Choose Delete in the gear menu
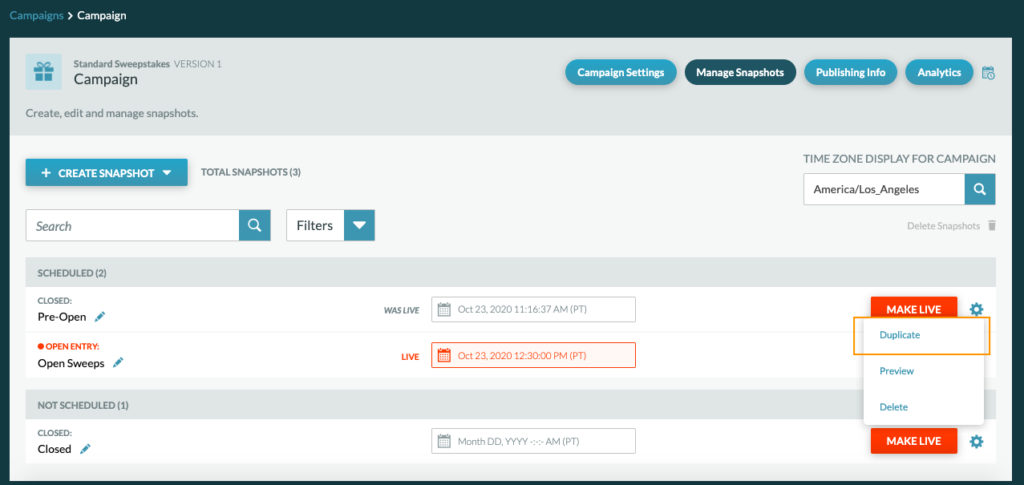 pos(894,407)
